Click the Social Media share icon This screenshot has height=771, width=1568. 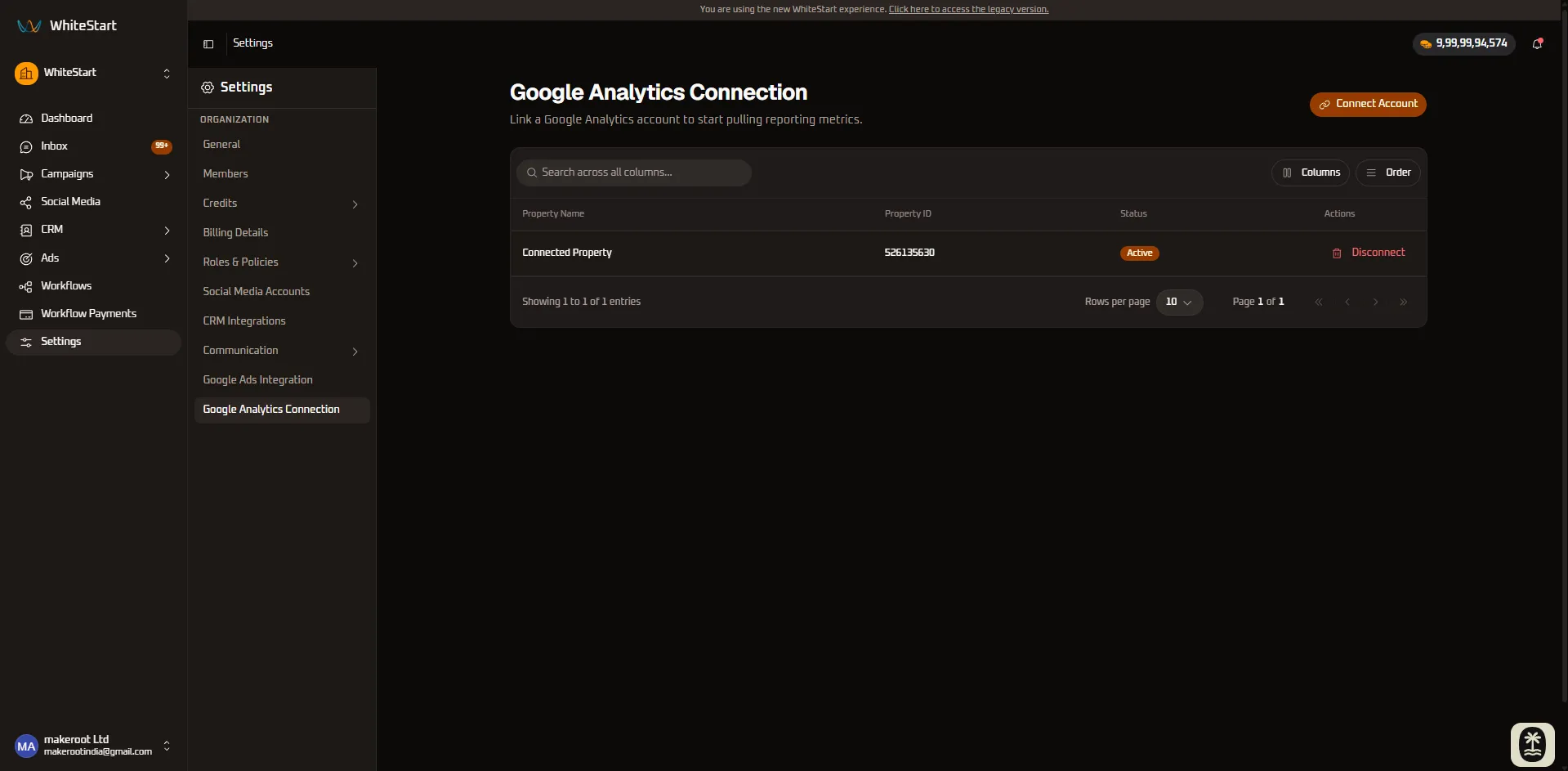coord(26,202)
